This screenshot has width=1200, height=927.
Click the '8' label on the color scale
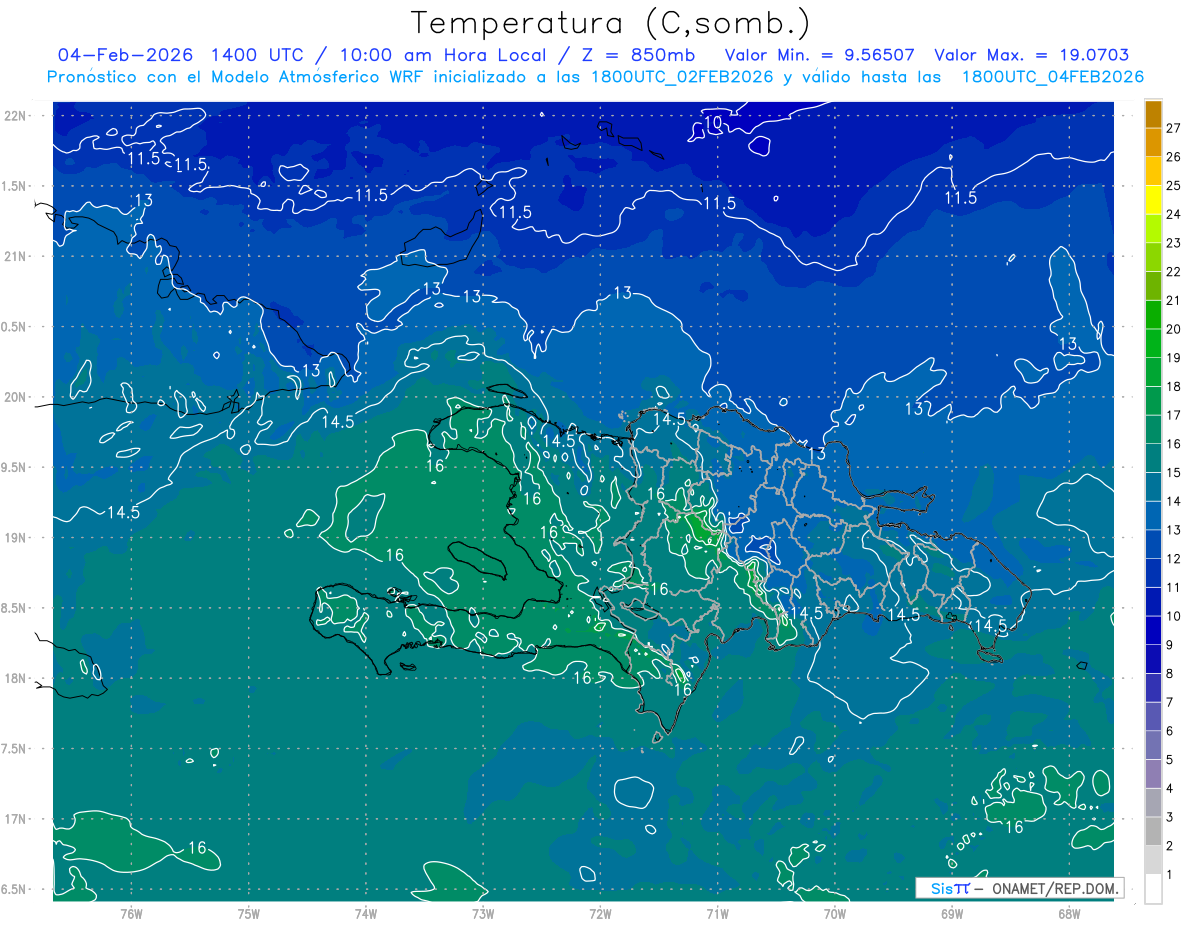click(1170, 673)
